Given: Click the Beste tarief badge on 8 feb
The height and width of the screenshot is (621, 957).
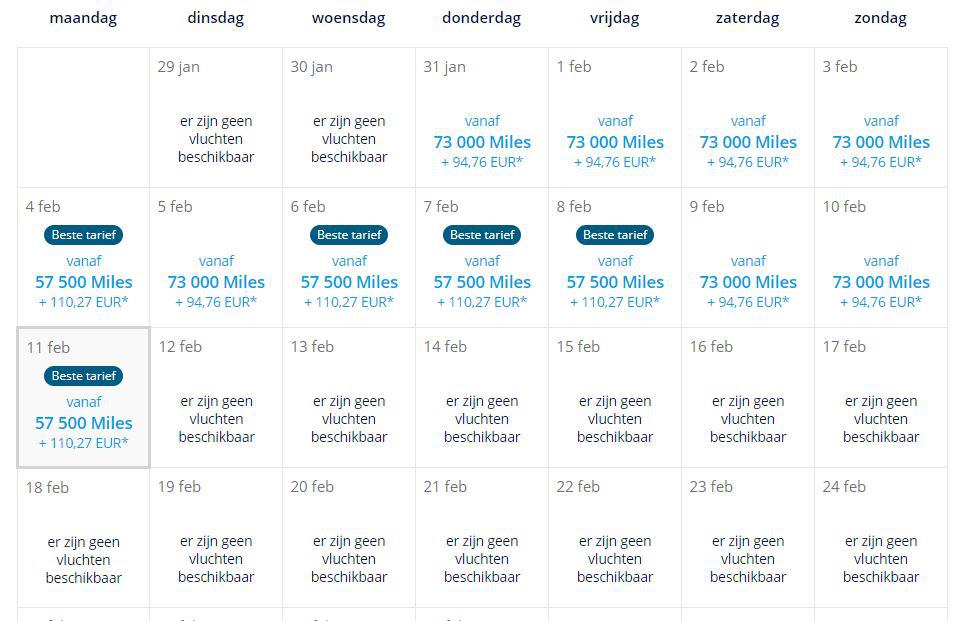Looking at the screenshot, I should pos(615,235).
